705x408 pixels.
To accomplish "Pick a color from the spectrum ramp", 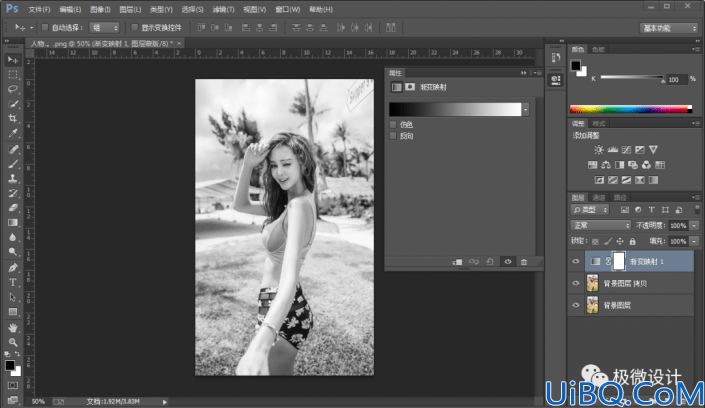I will click(x=631, y=109).
